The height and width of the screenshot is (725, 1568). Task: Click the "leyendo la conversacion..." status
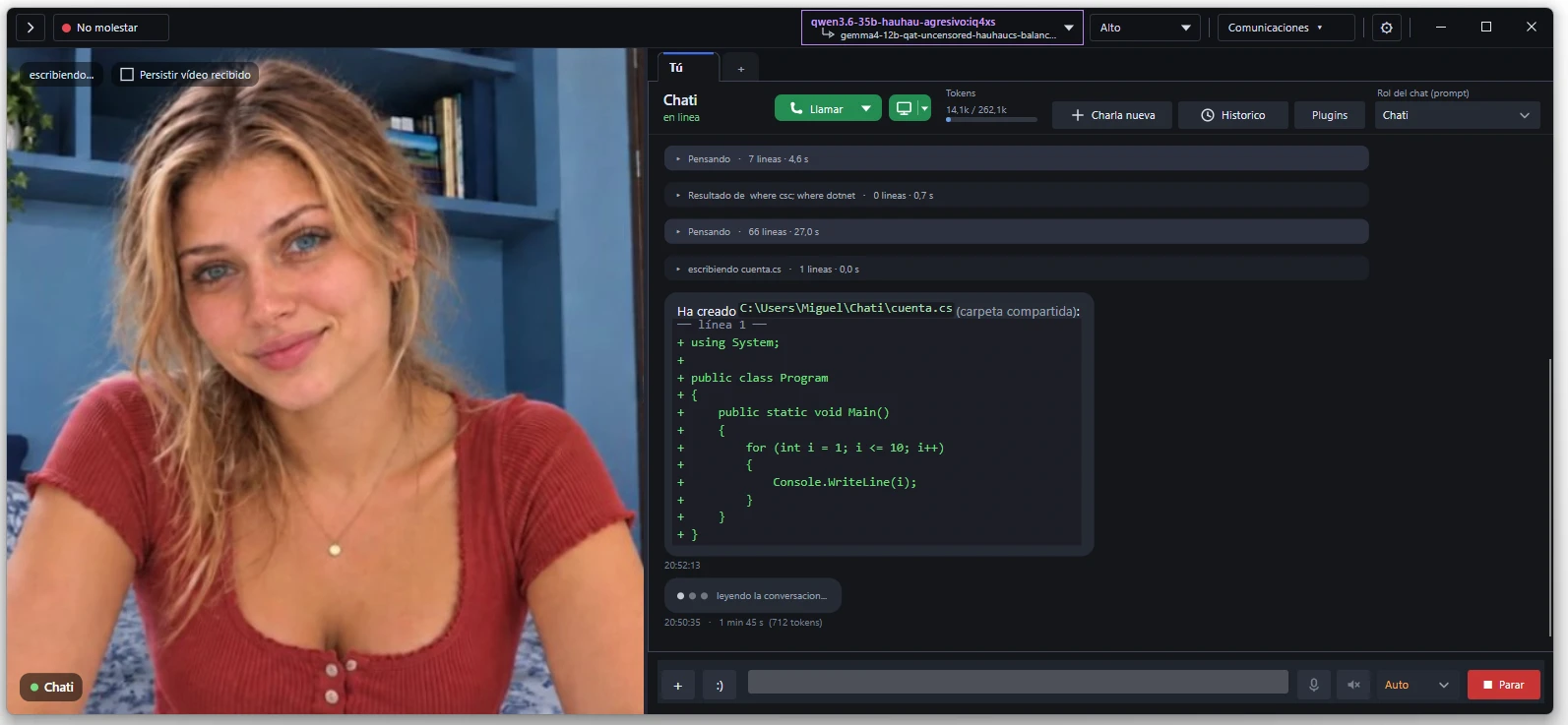772,596
